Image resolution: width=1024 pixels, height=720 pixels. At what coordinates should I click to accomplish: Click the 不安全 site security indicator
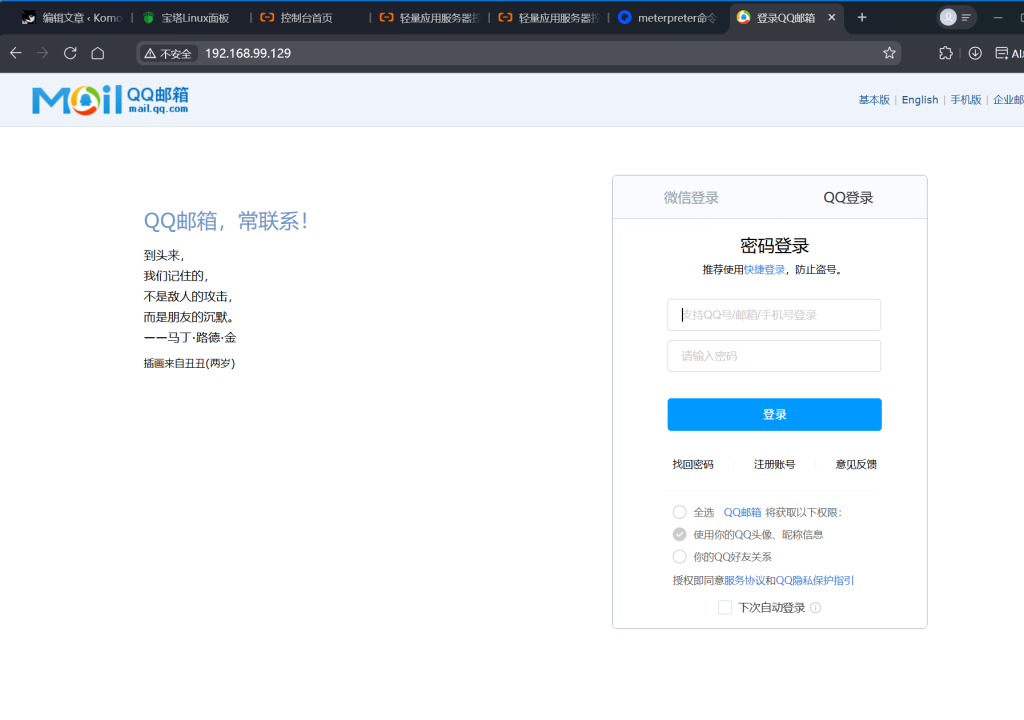pos(168,53)
